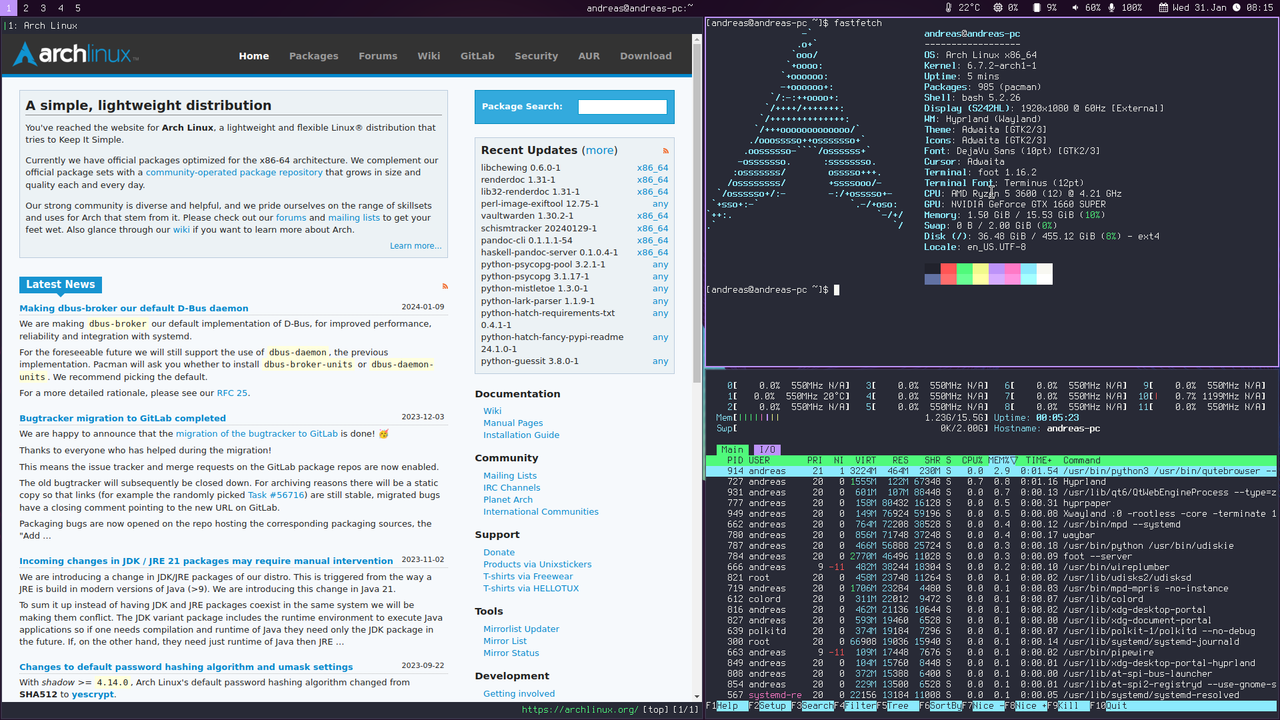This screenshot has width=1280, height=720.
Task: Open the vaultwarden 1.30.2-1 package
Action: (x=527, y=216)
